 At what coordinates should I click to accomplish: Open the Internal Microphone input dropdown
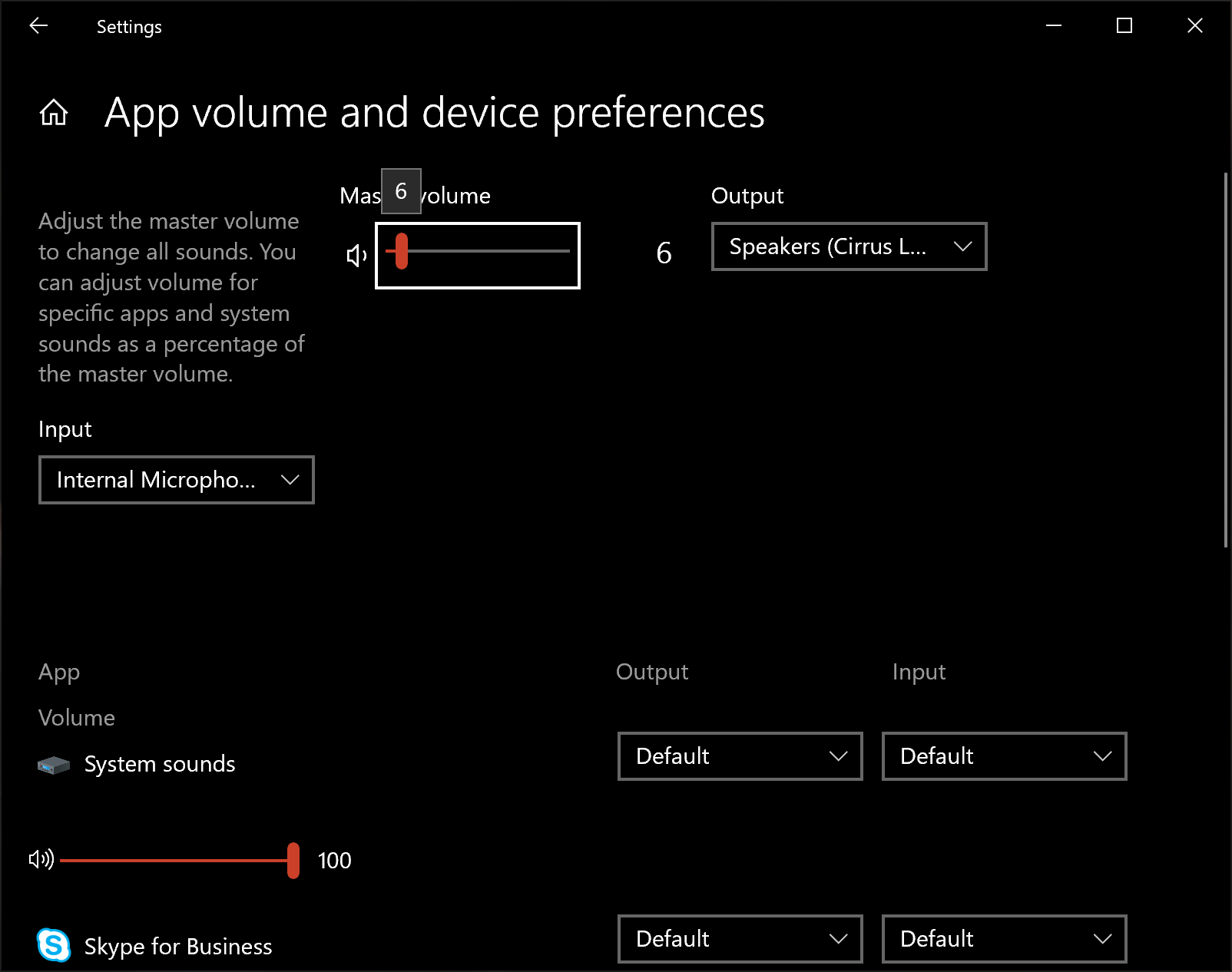pos(177,480)
